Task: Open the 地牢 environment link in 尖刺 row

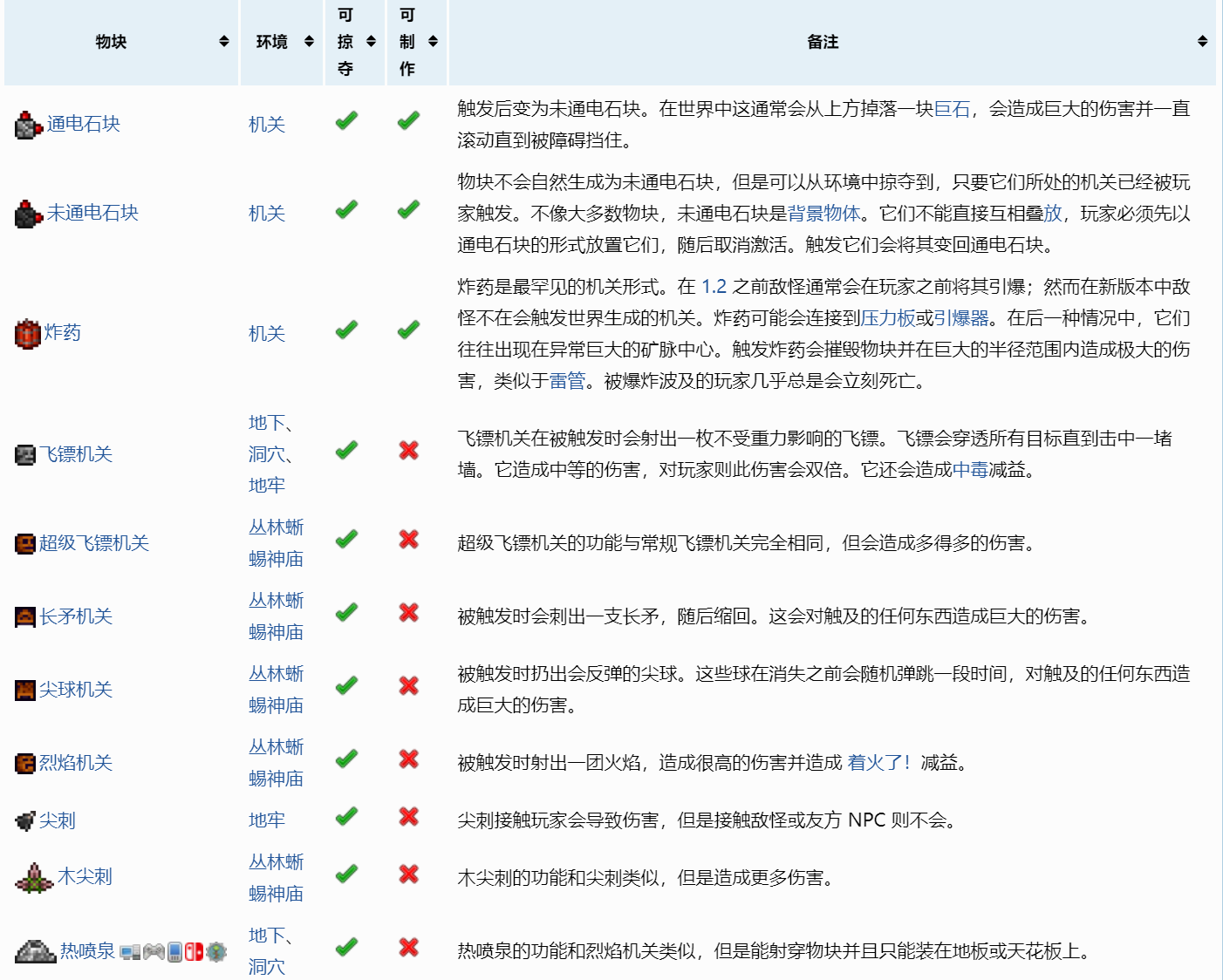Action: pyautogui.click(x=266, y=820)
